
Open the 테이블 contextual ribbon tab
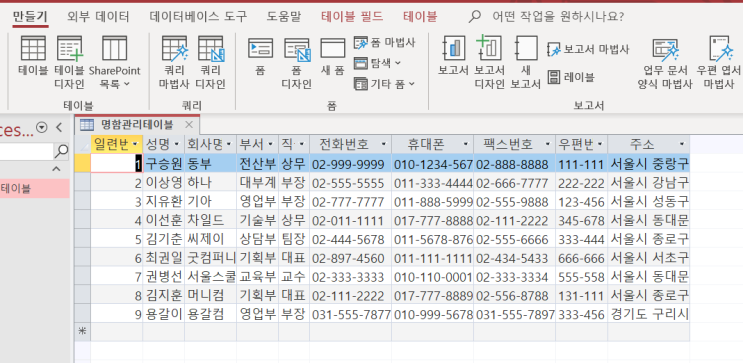420,18
